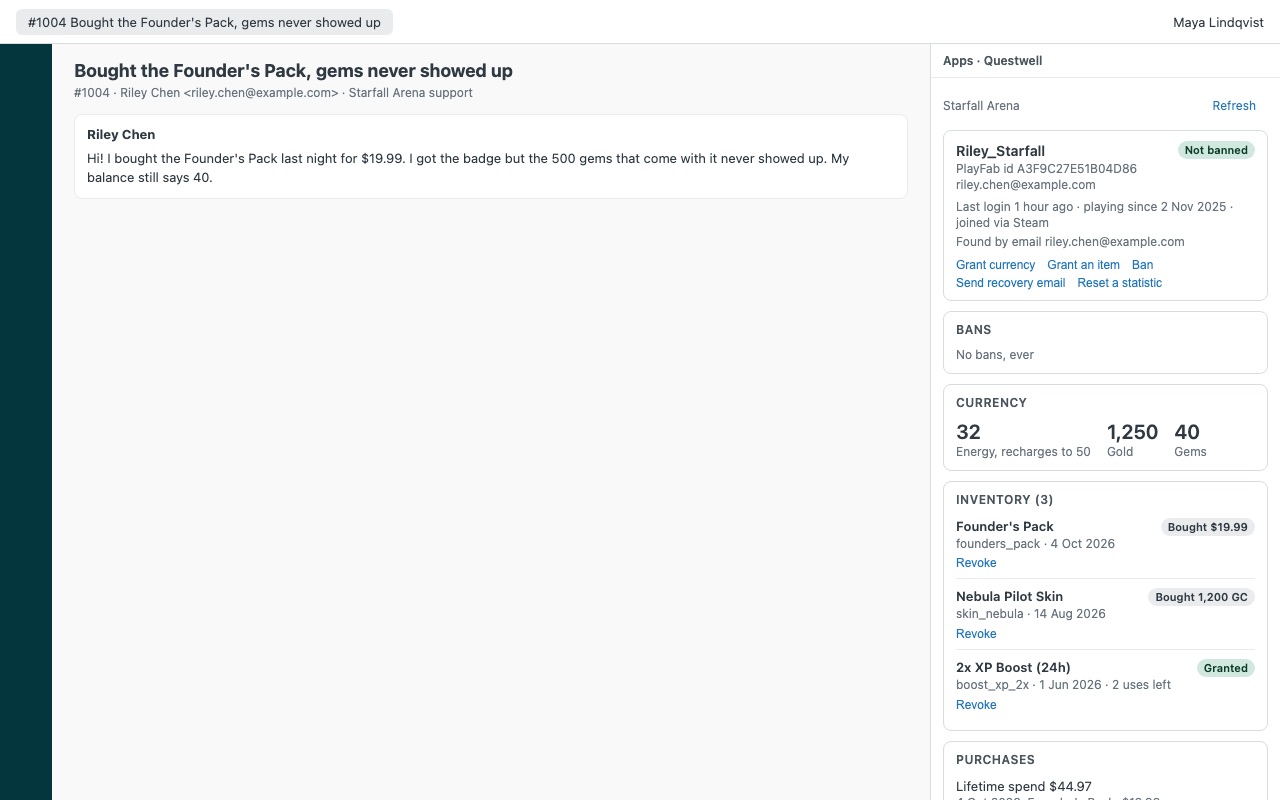The height and width of the screenshot is (800, 1280).
Task: Click the Ban player link
Action: click(1142, 265)
